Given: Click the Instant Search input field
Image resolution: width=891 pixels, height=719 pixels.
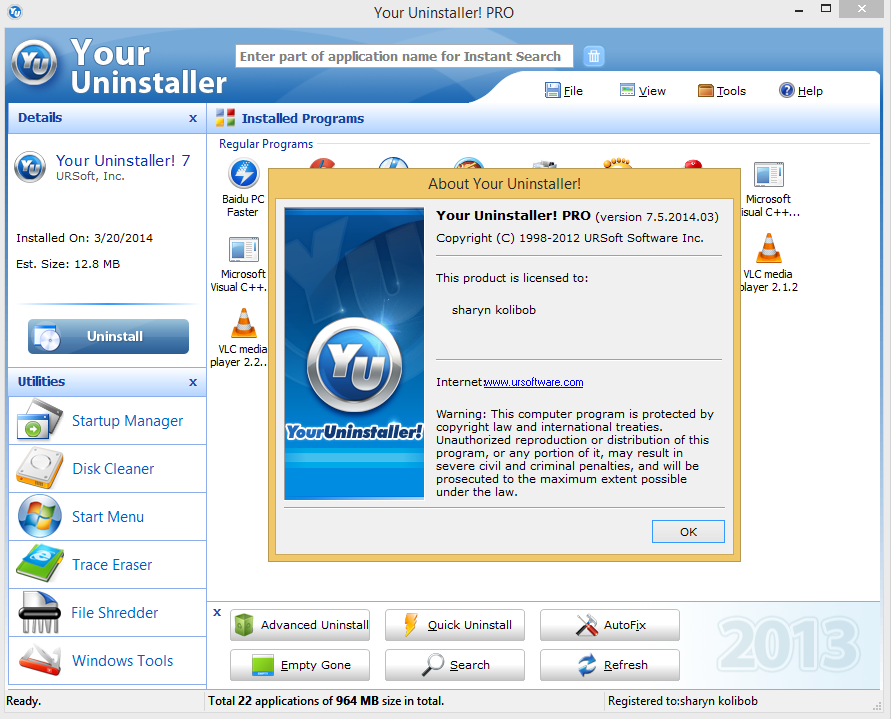Looking at the screenshot, I should [x=404, y=56].
